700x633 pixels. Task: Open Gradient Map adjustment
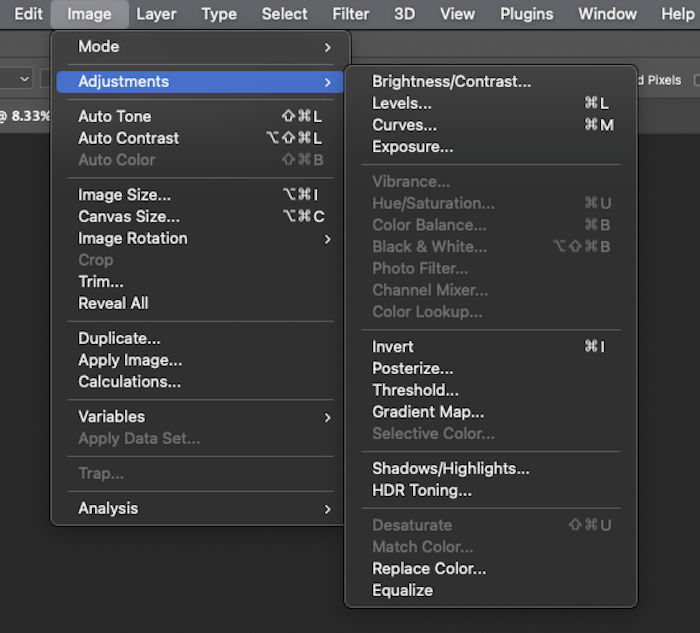[x=491, y=412]
